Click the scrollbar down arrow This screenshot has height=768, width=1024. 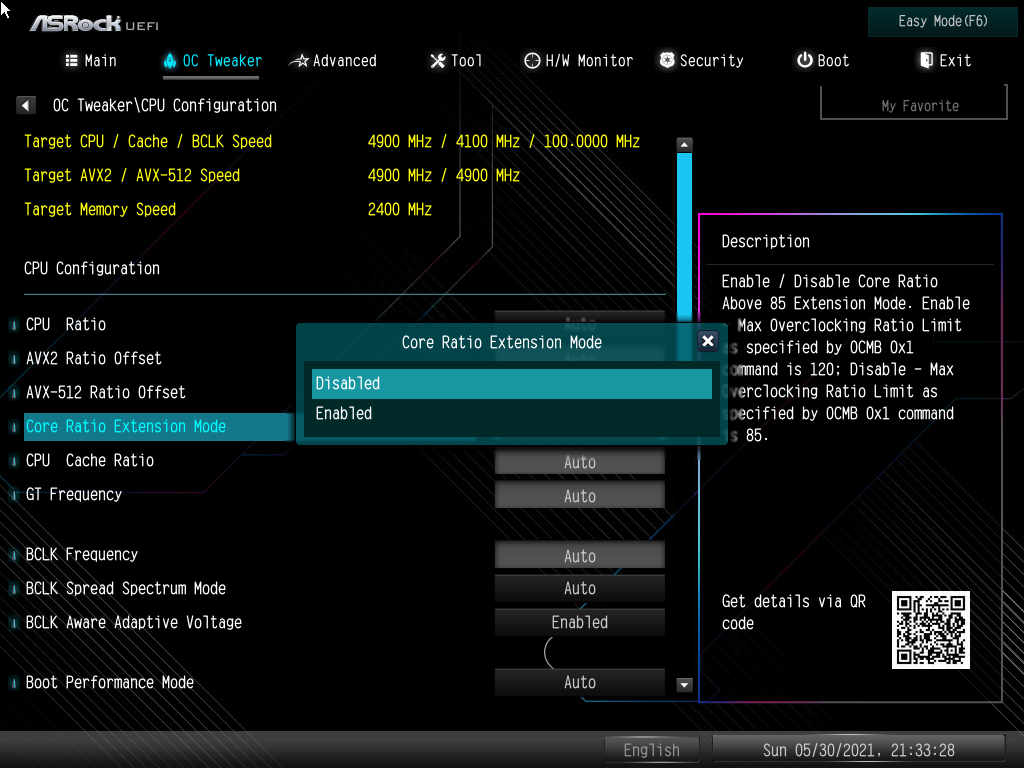point(684,684)
